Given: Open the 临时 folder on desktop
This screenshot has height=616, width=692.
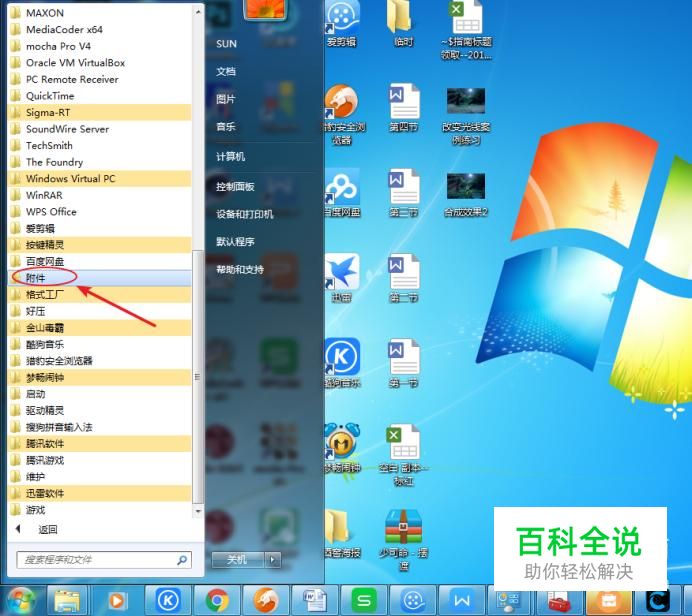Looking at the screenshot, I should coord(403,24).
